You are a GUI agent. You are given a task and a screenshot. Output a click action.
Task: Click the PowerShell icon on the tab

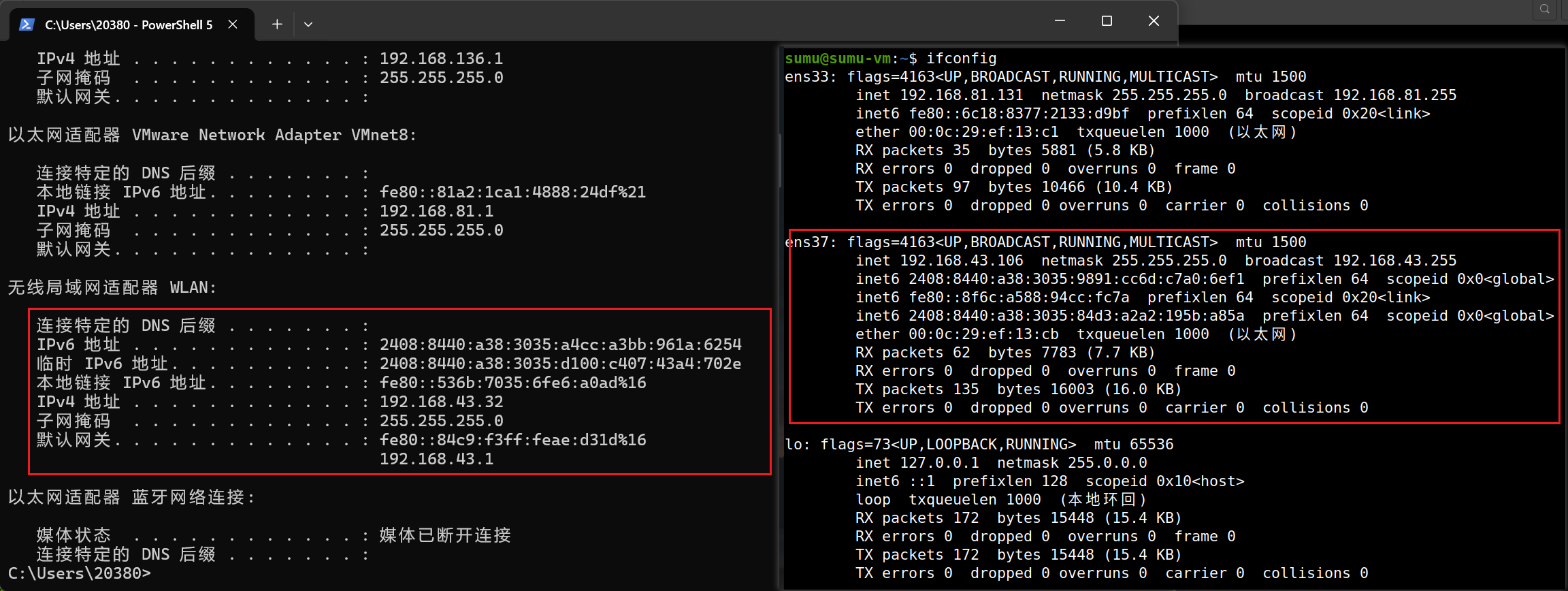pos(27,25)
